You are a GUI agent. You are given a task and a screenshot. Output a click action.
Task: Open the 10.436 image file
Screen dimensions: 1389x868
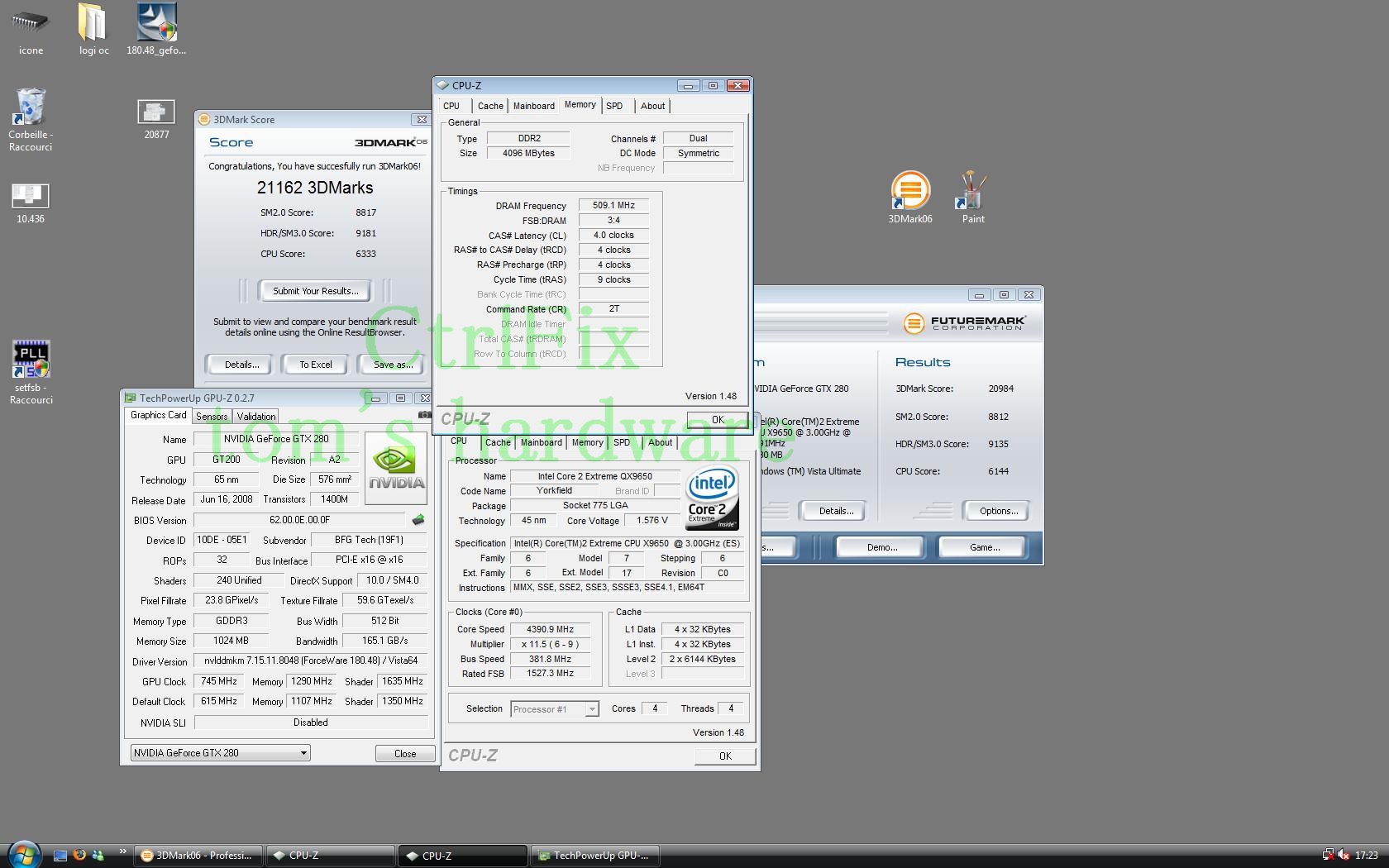(x=31, y=203)
